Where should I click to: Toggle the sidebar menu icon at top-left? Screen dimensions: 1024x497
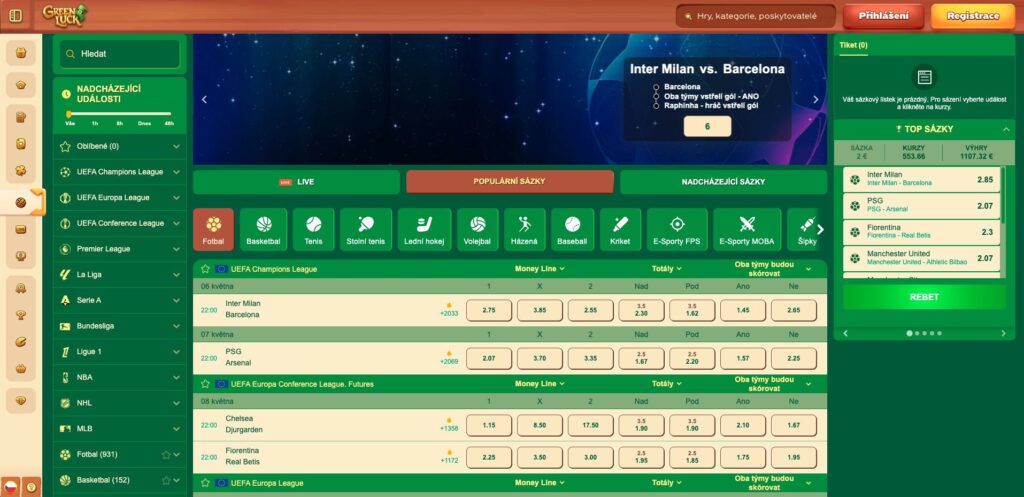click(x=15, y=16)
